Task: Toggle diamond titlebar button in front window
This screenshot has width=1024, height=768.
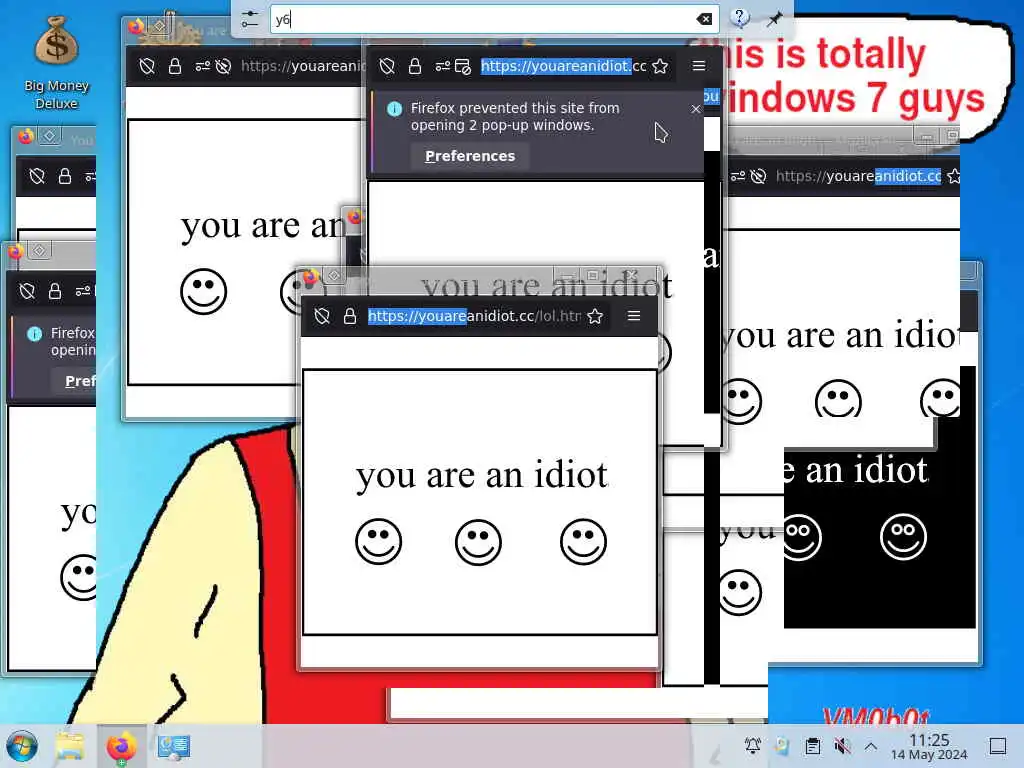Action: point(334,276)
